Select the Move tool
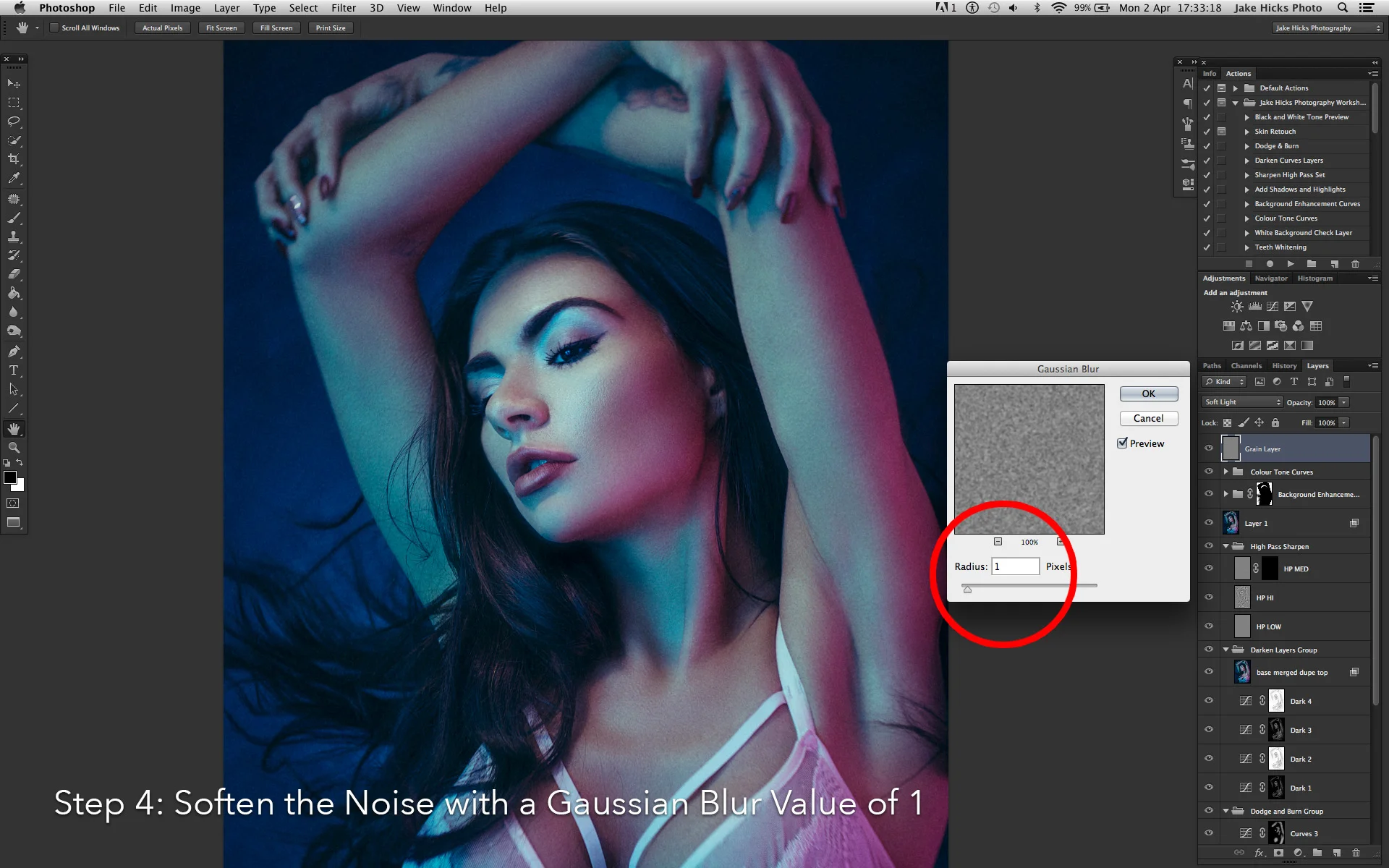This screenshot has height=868, width=1389. click(13, 84)
